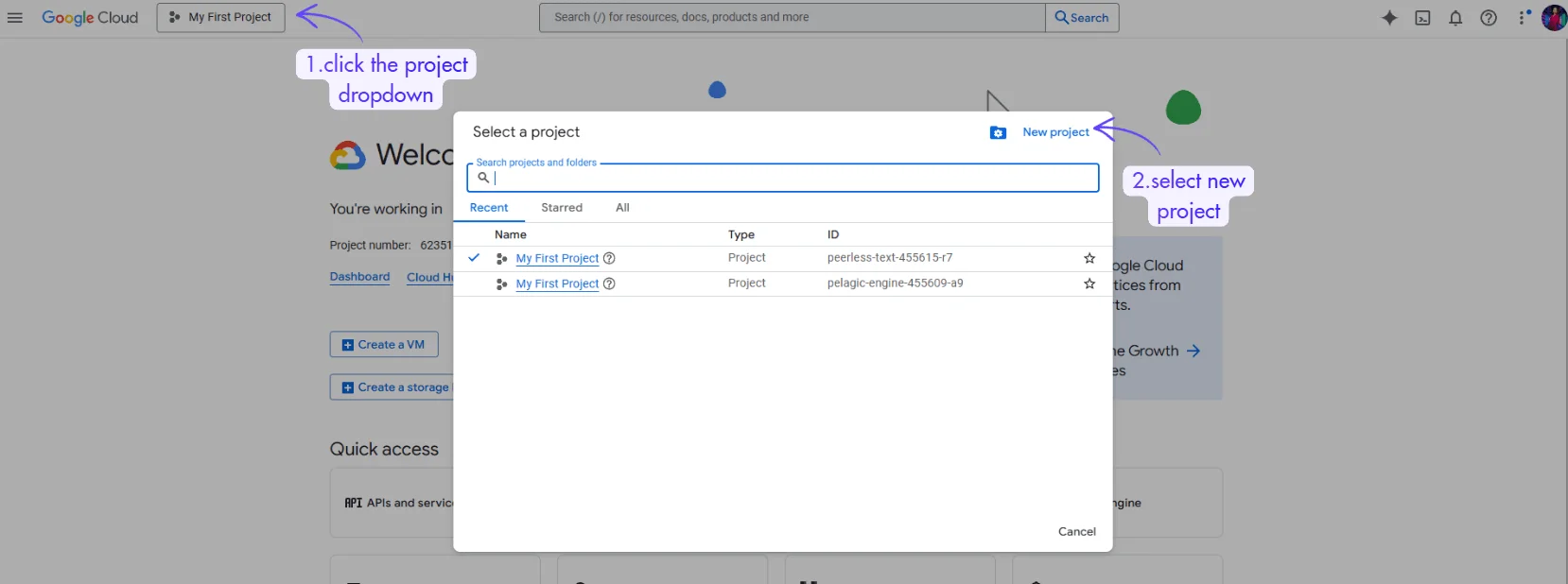Open the Dashboard link on the welcome page
1568x584 pixels.
coord(359,277)
